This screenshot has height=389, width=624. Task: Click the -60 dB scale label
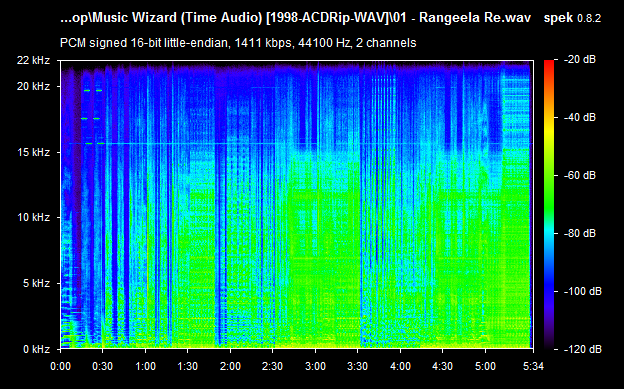click(x=580, y=175)
